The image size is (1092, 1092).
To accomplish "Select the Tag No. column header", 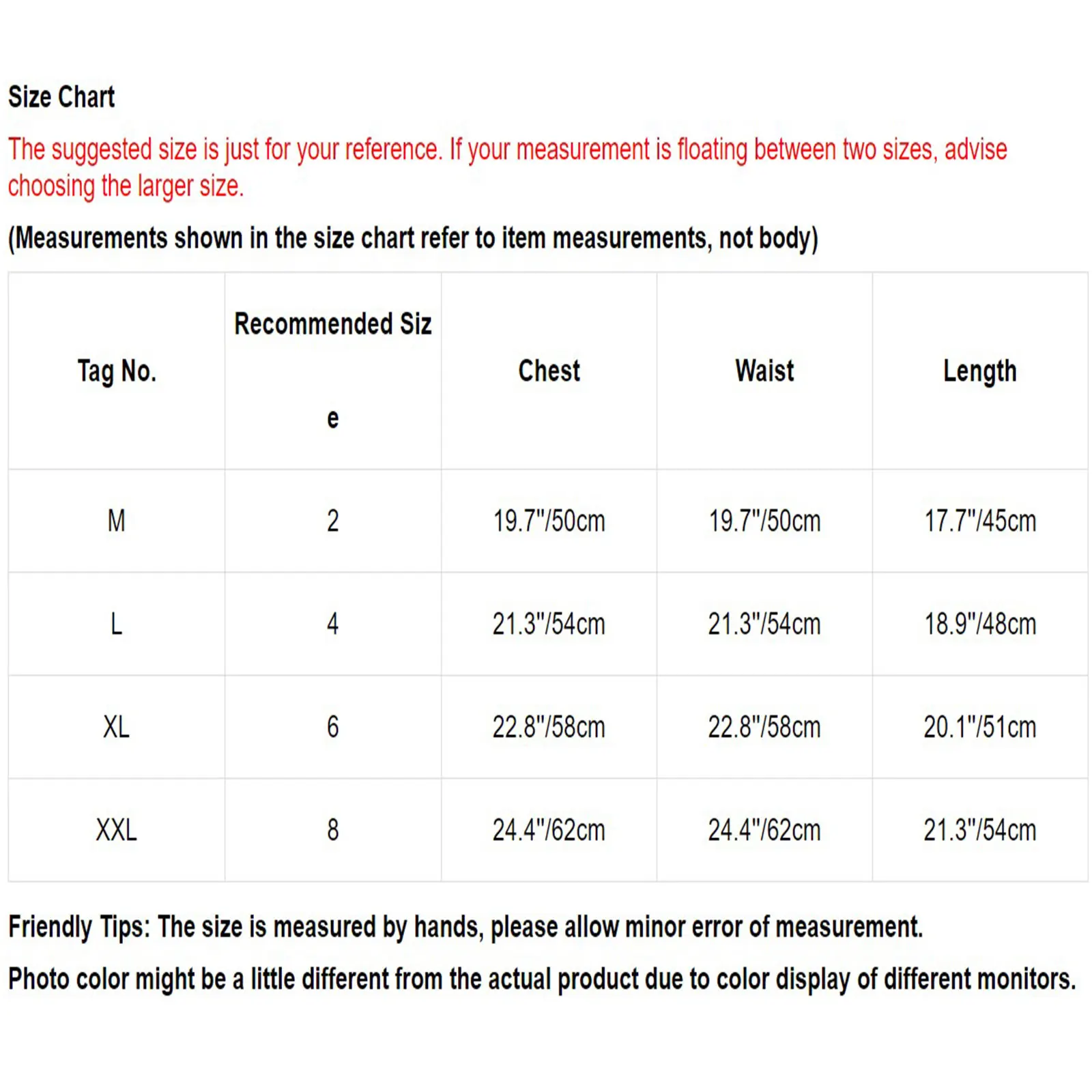I will (x=117, y=371).
